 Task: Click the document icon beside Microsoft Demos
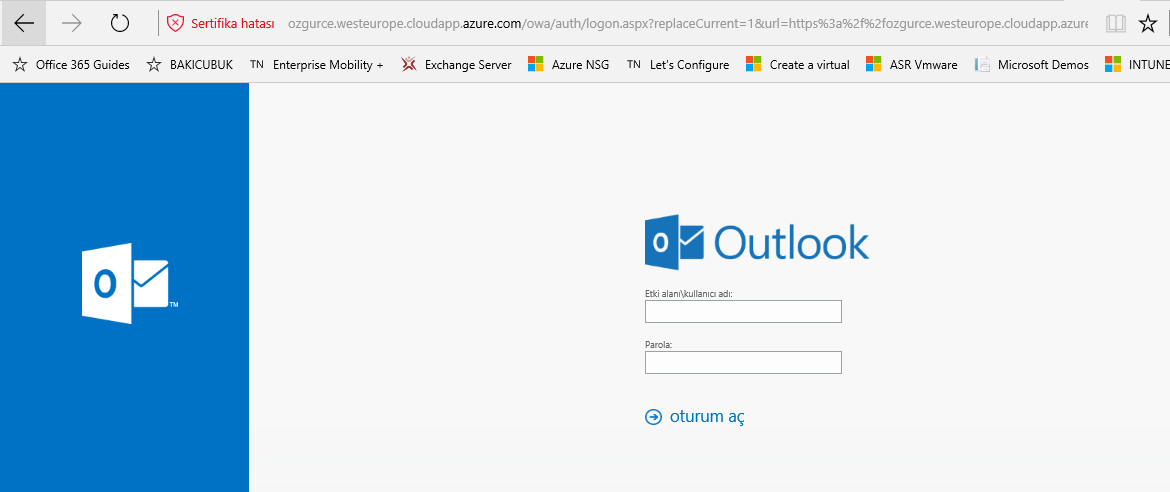[x=983, y=65]
